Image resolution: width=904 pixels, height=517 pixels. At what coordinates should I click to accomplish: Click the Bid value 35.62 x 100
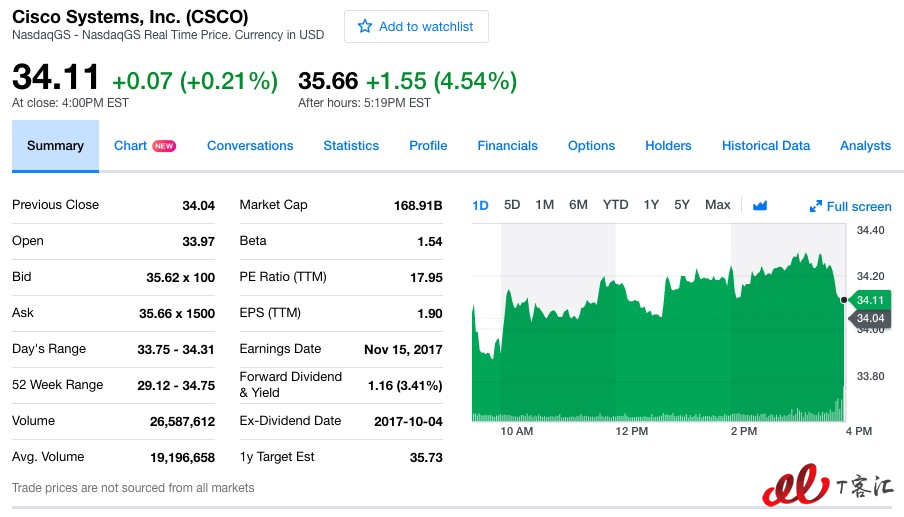coord(180,277)
